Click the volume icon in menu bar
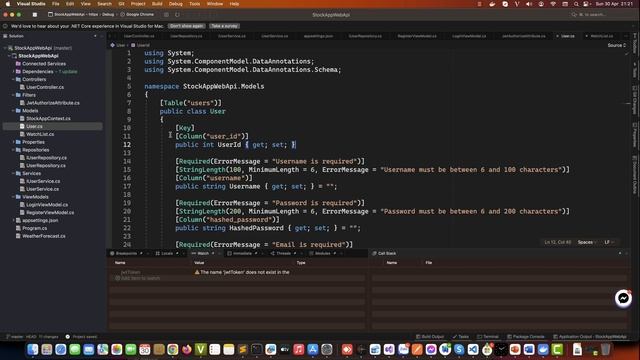 tap(529, 4)
